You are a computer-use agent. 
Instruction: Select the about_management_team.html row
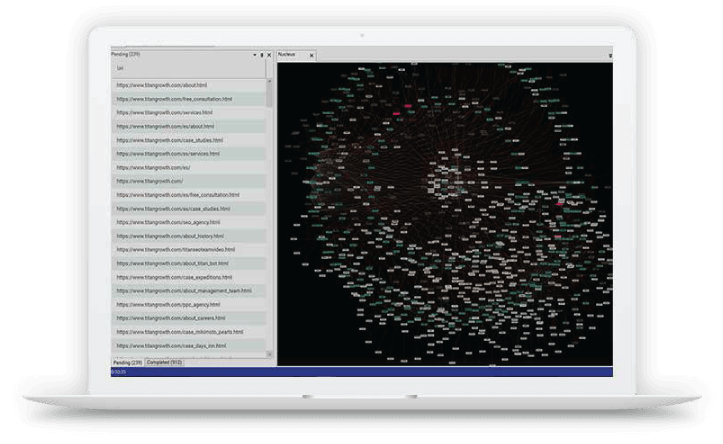coord(188,291)
